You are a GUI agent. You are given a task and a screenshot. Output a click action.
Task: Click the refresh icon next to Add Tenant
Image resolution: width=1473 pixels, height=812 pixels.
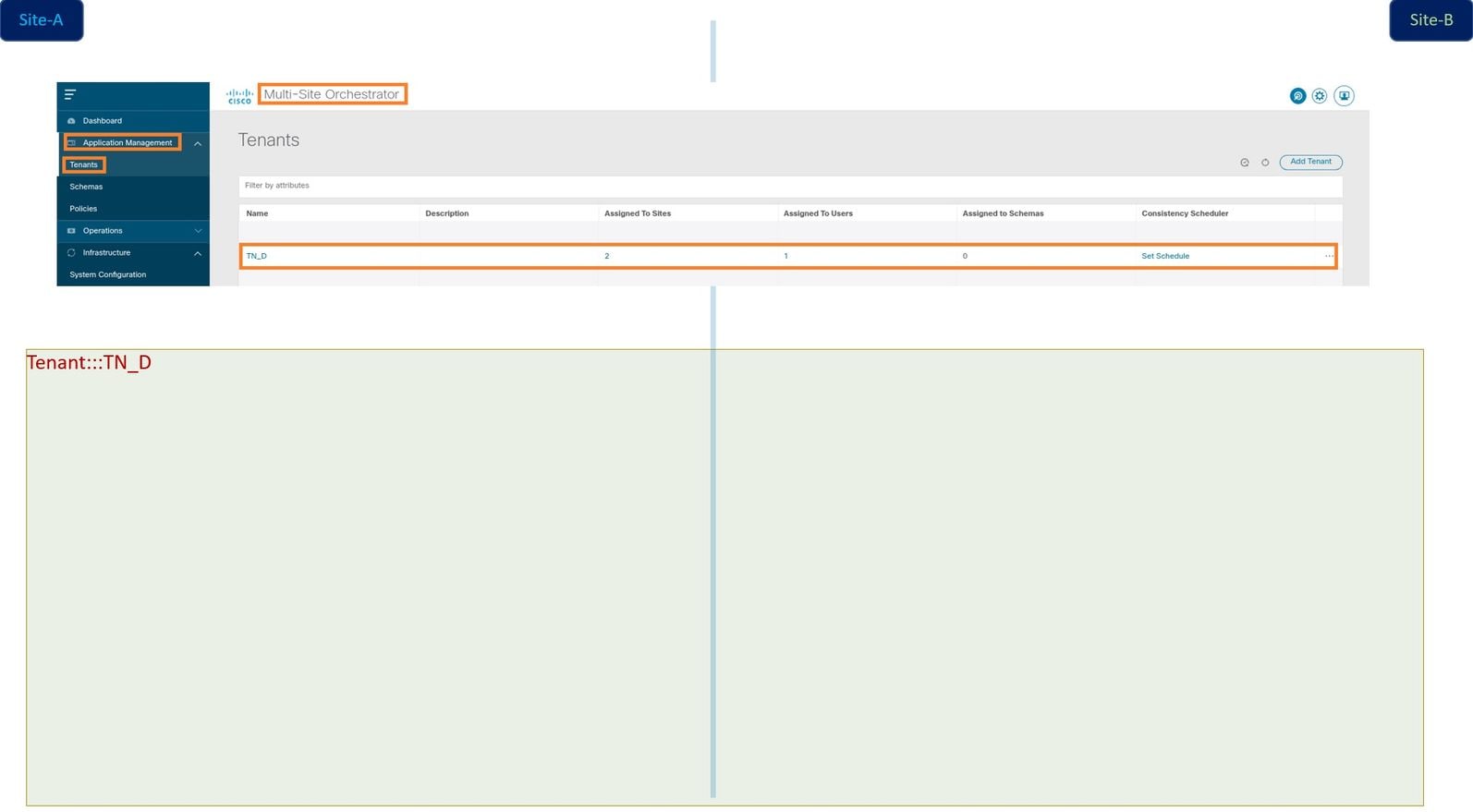(x=1265, y=163)
